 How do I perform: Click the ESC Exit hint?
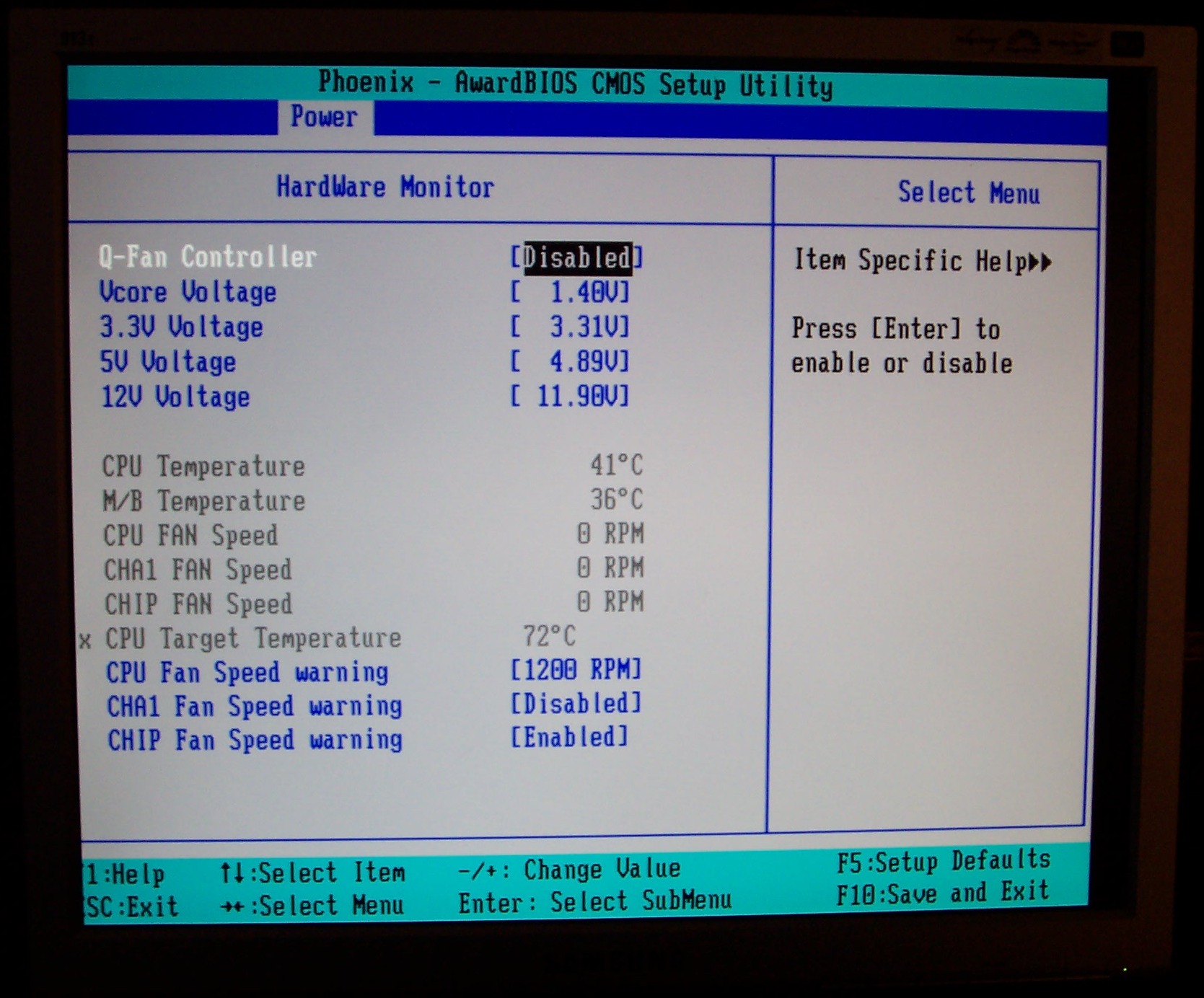point(131,907)
